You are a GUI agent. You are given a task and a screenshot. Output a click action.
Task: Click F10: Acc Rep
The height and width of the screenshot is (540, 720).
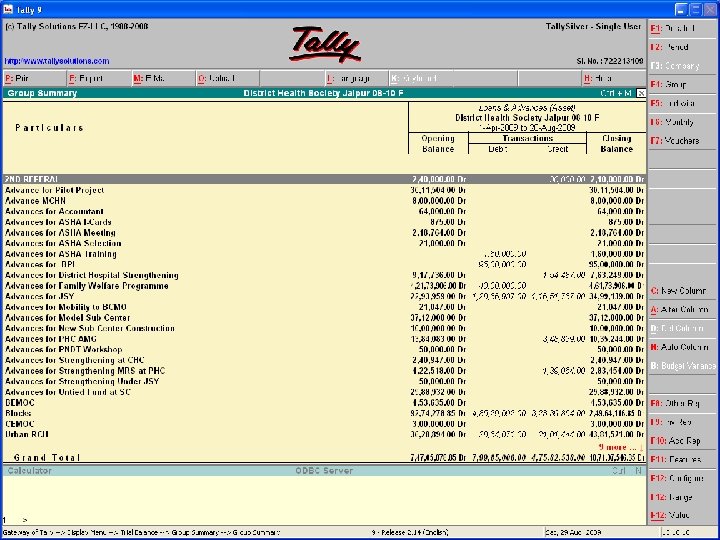click(682, 441)
